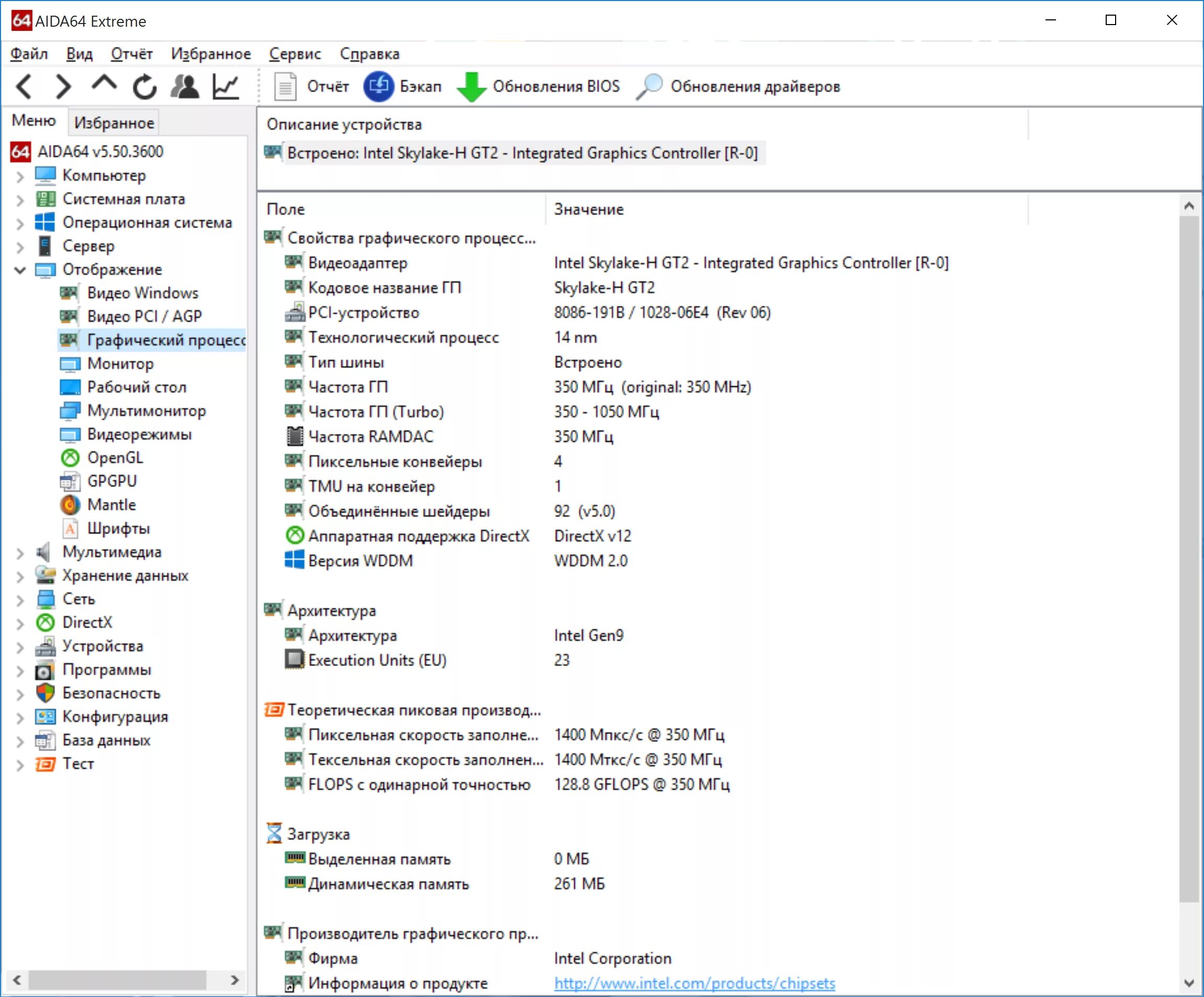The width and height of the screenshot is (1204, 997).
Task: Select the Графический процессор tree item
Action: 148,340
